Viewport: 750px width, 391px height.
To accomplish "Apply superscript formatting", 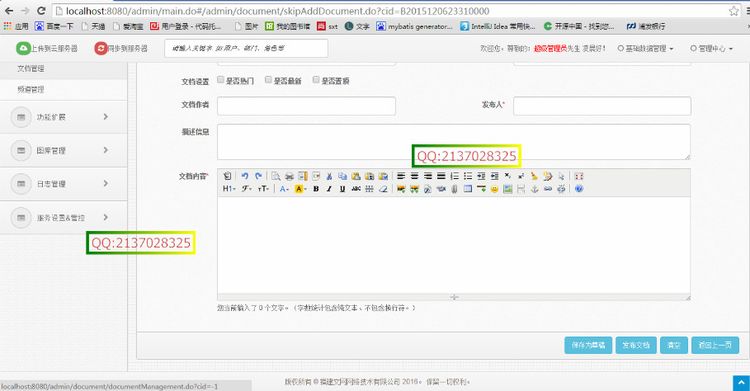I will tap(521, 176).
